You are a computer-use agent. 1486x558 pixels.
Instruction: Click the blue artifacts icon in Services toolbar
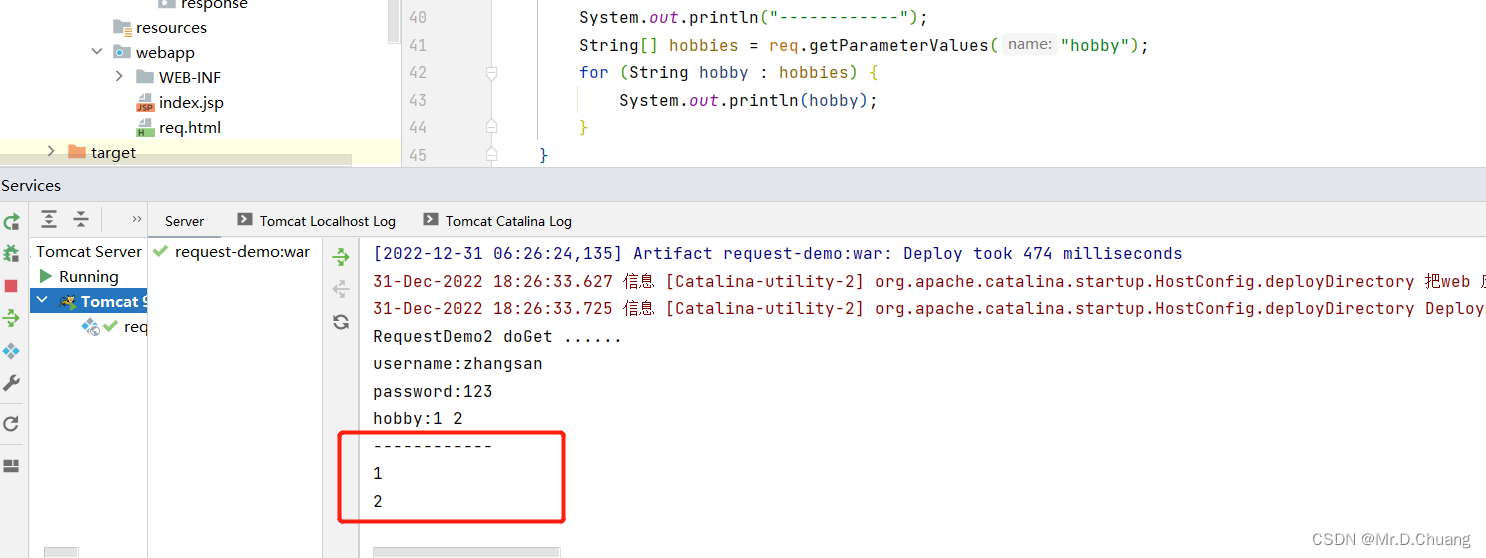click(x=11, y=351)
